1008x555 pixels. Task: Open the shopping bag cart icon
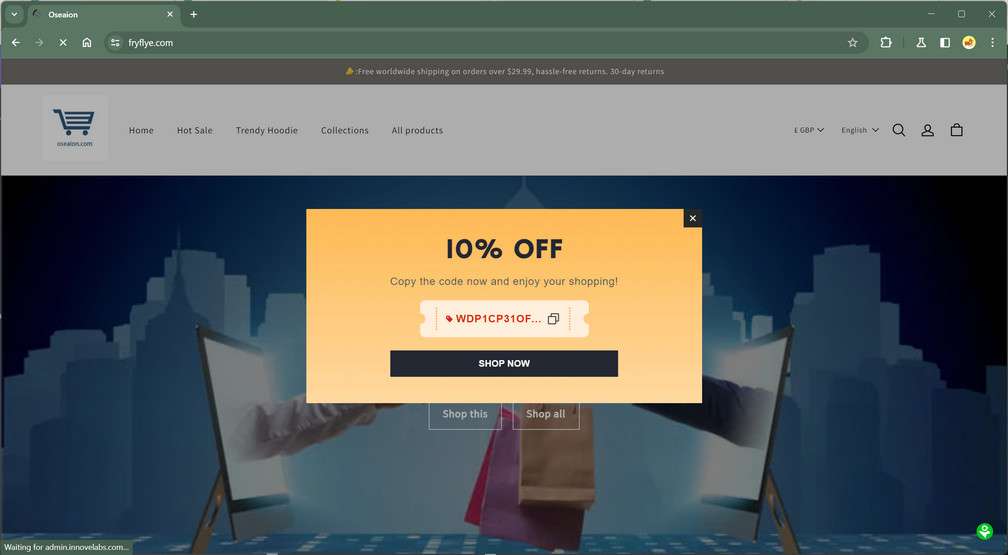957,130
